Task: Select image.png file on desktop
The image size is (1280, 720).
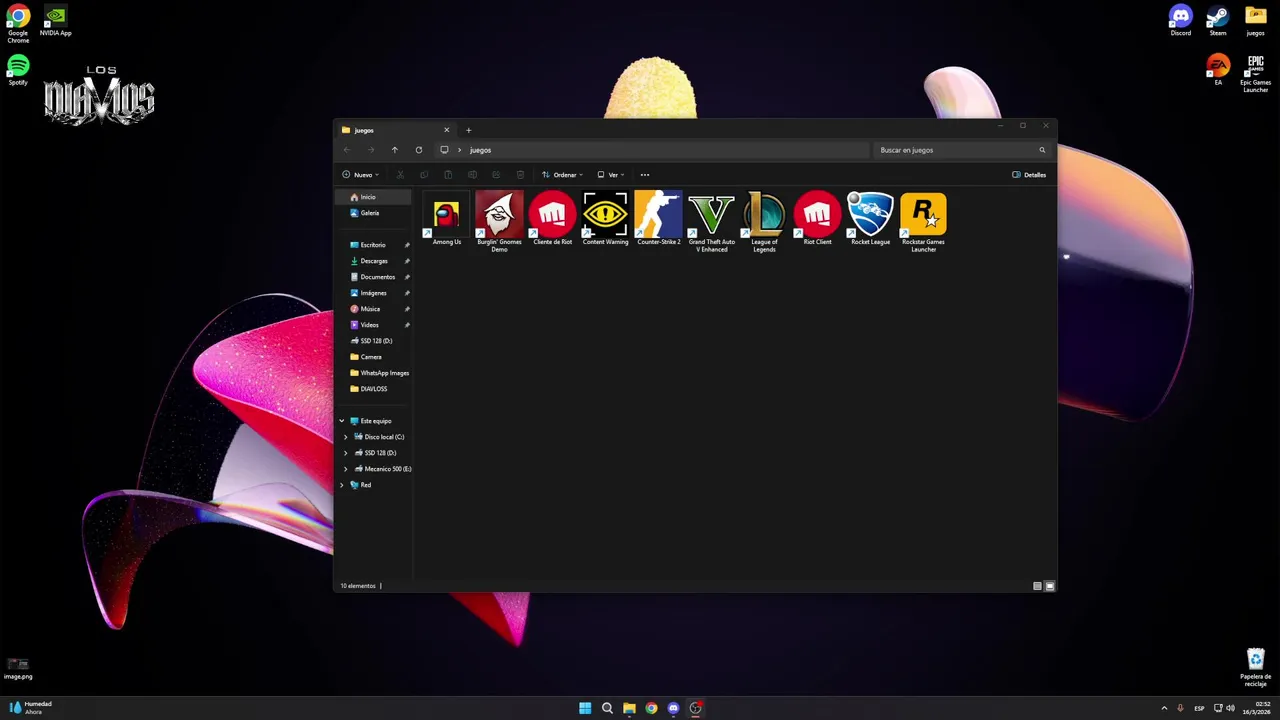Action: pos(18,669)
